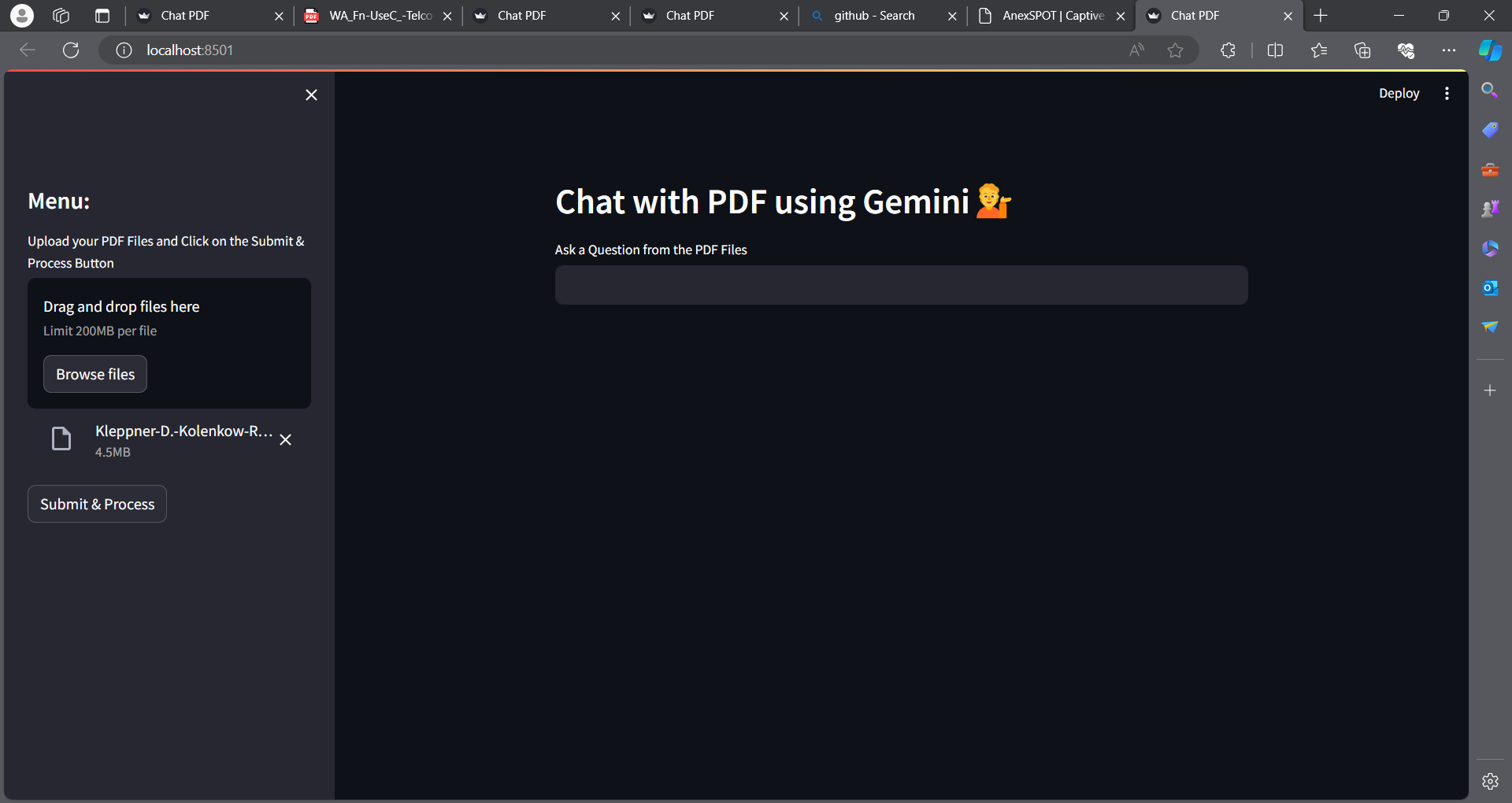The image size is (1512, 803).
Task: Add this page to Collections
Action: (1363, 50)
